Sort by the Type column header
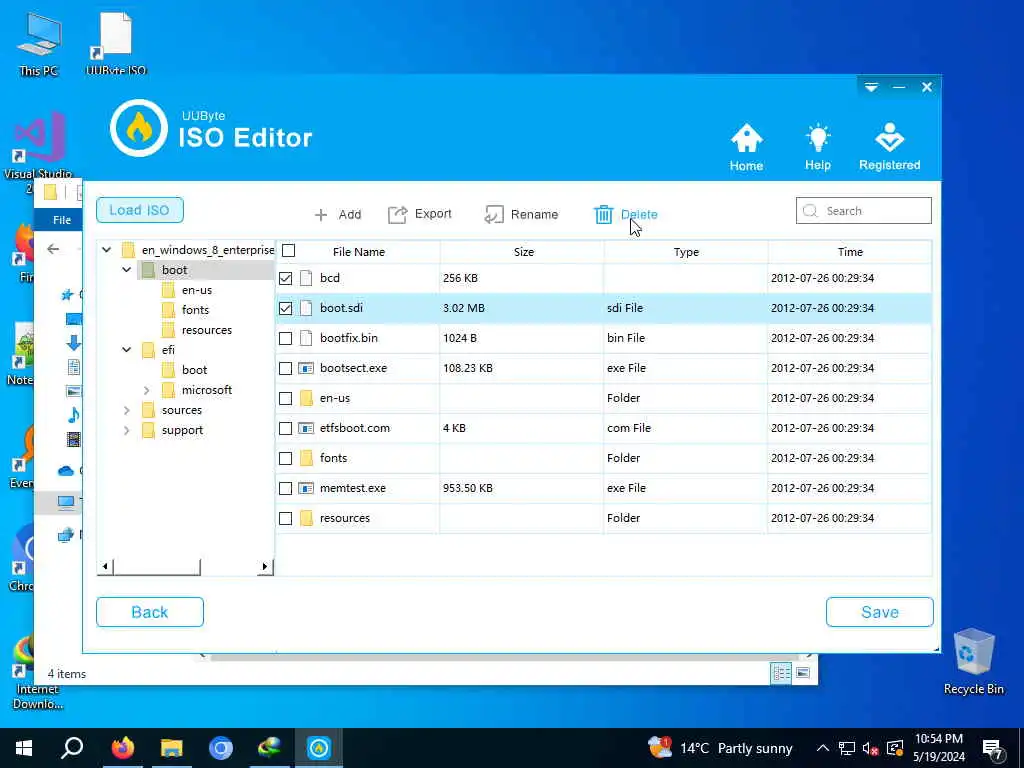This screenshot has height=768, width=1024. 686,252
